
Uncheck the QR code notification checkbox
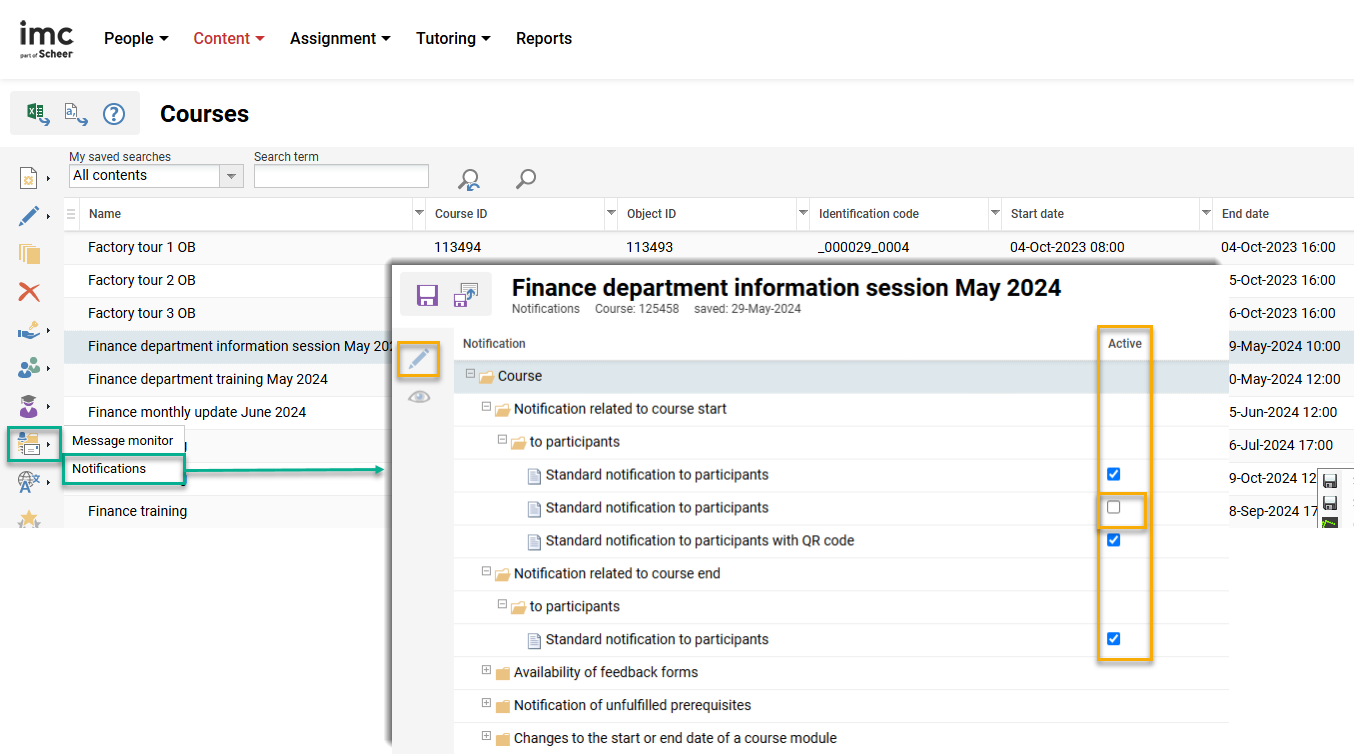pos(1113,541)
